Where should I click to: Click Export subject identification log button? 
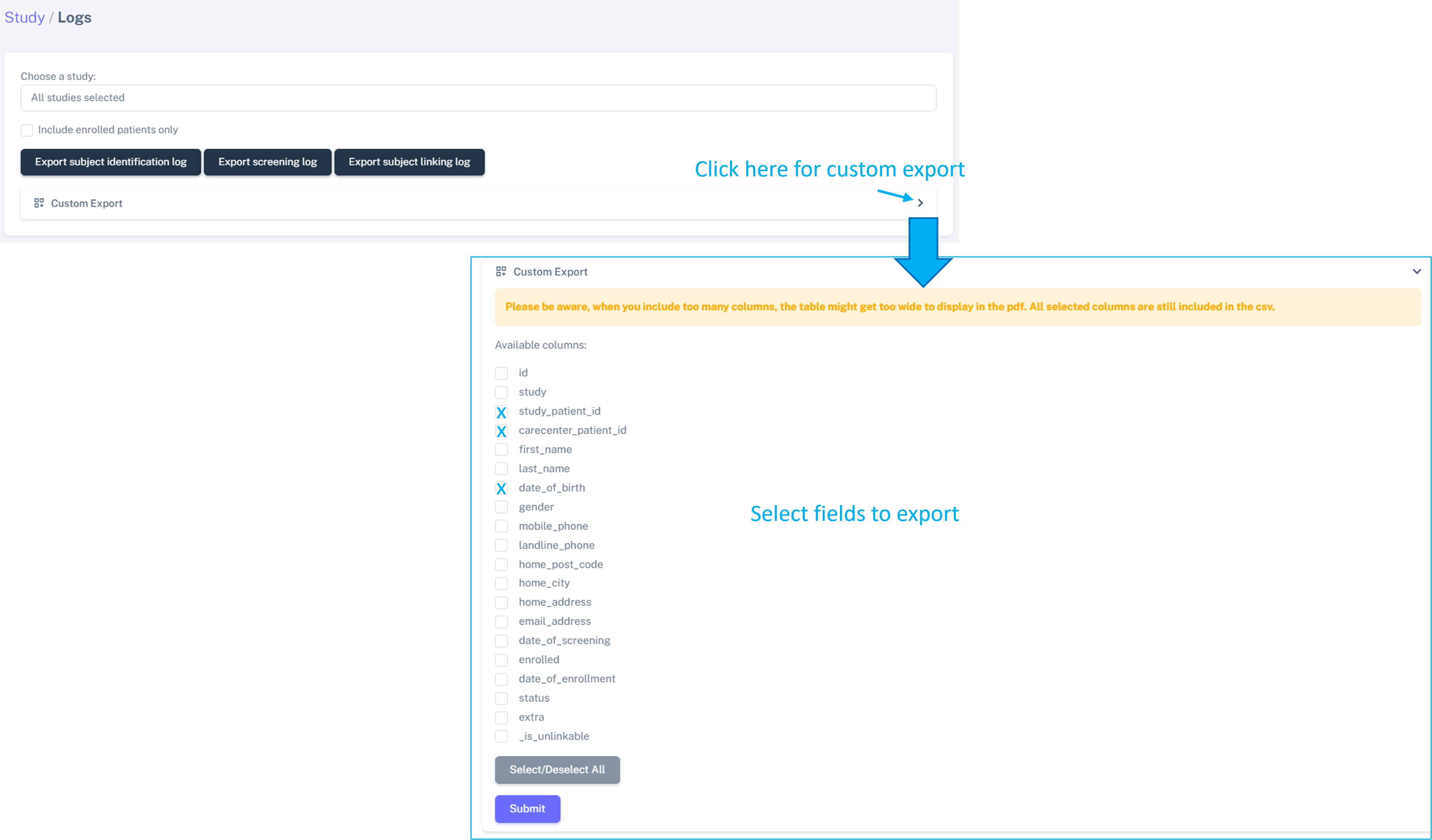coord(111,162)
